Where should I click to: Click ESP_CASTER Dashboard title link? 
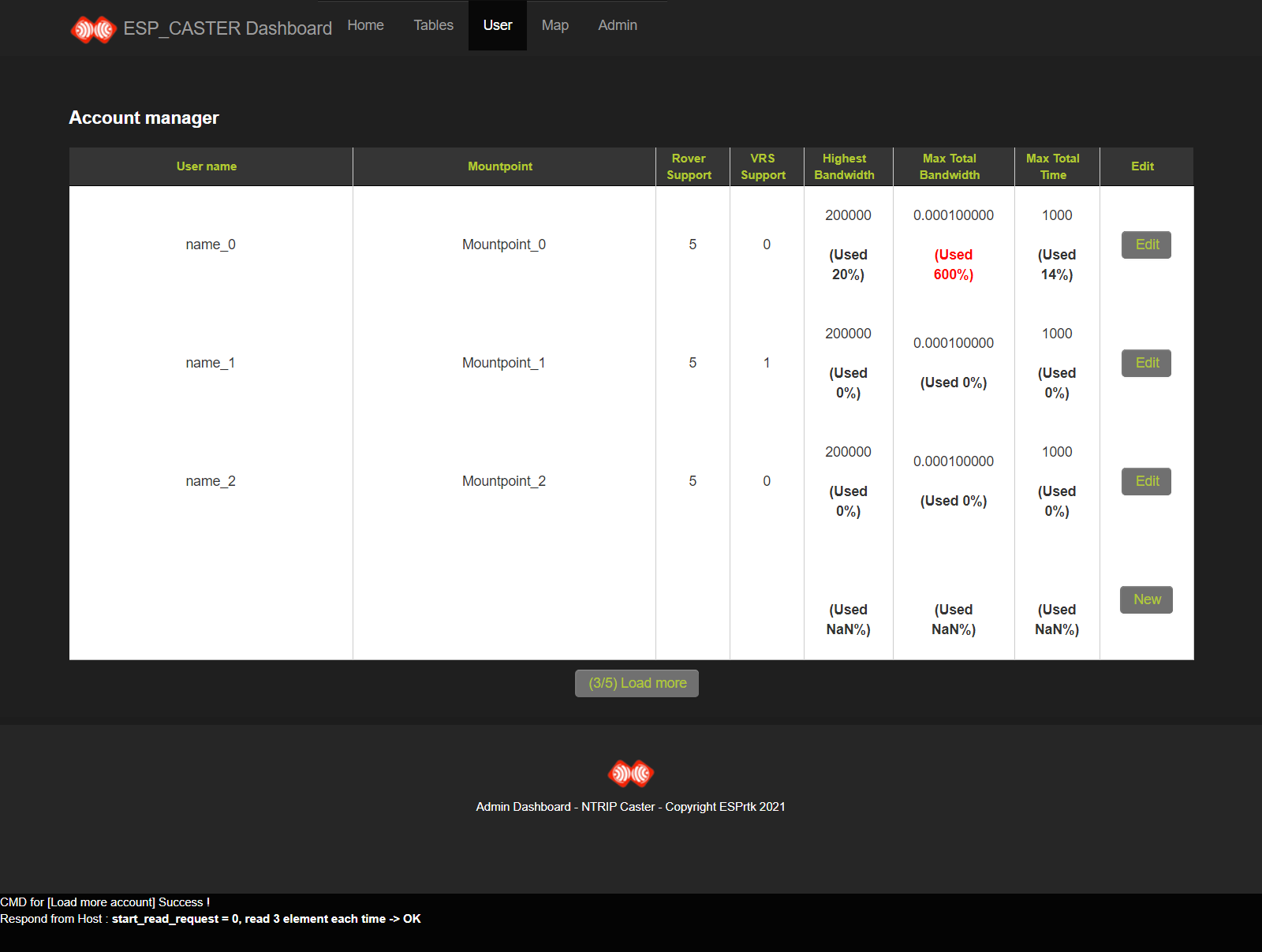point(227,28)
